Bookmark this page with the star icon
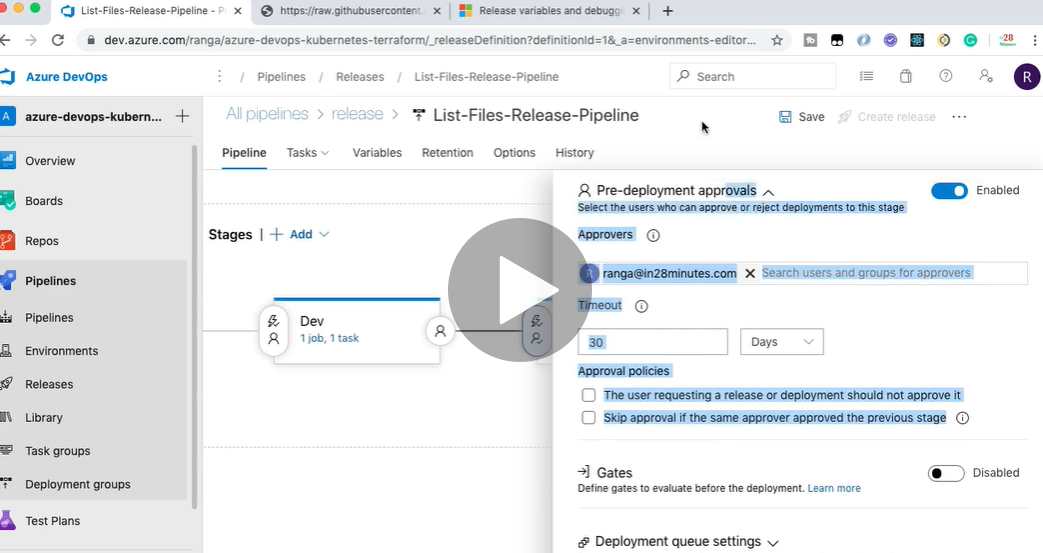The image size is (1043, 553). [x=777, y=40]
